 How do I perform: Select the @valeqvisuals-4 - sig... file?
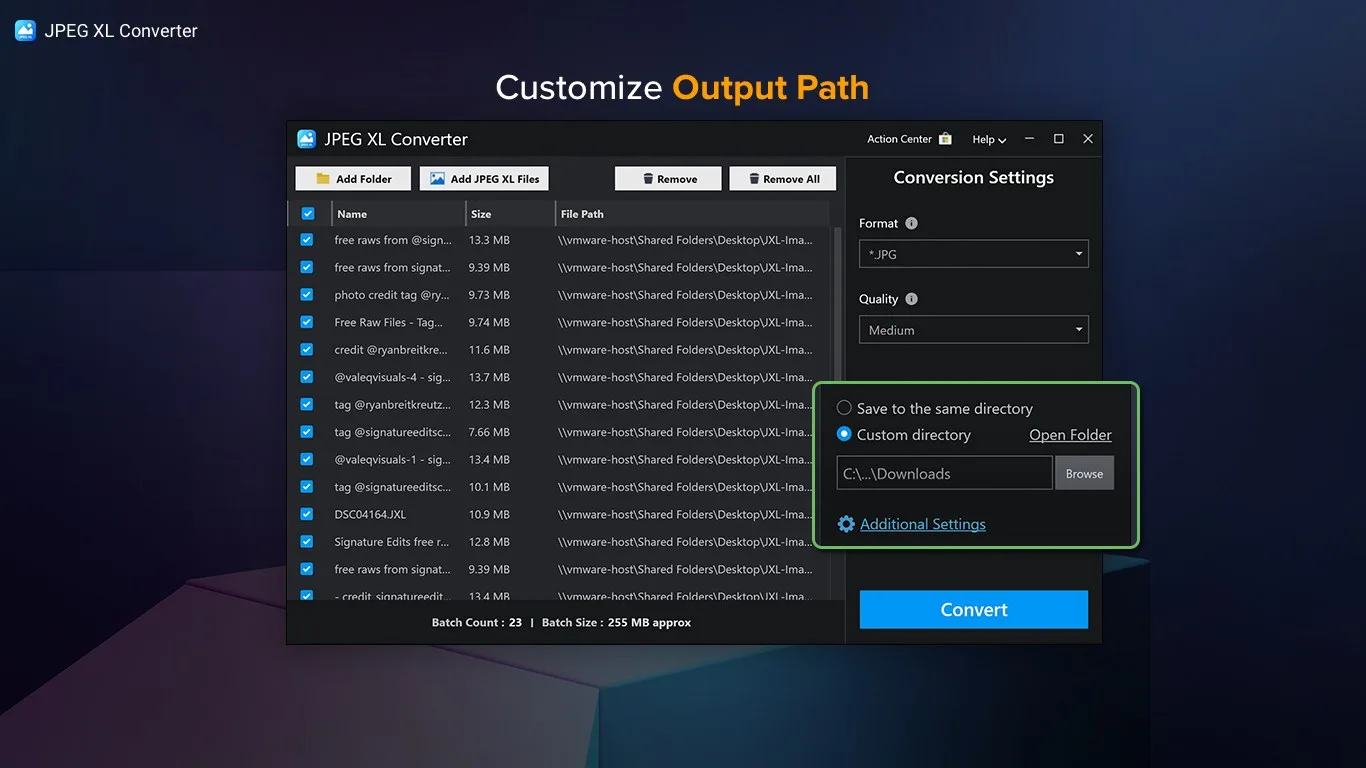(392, 377)
